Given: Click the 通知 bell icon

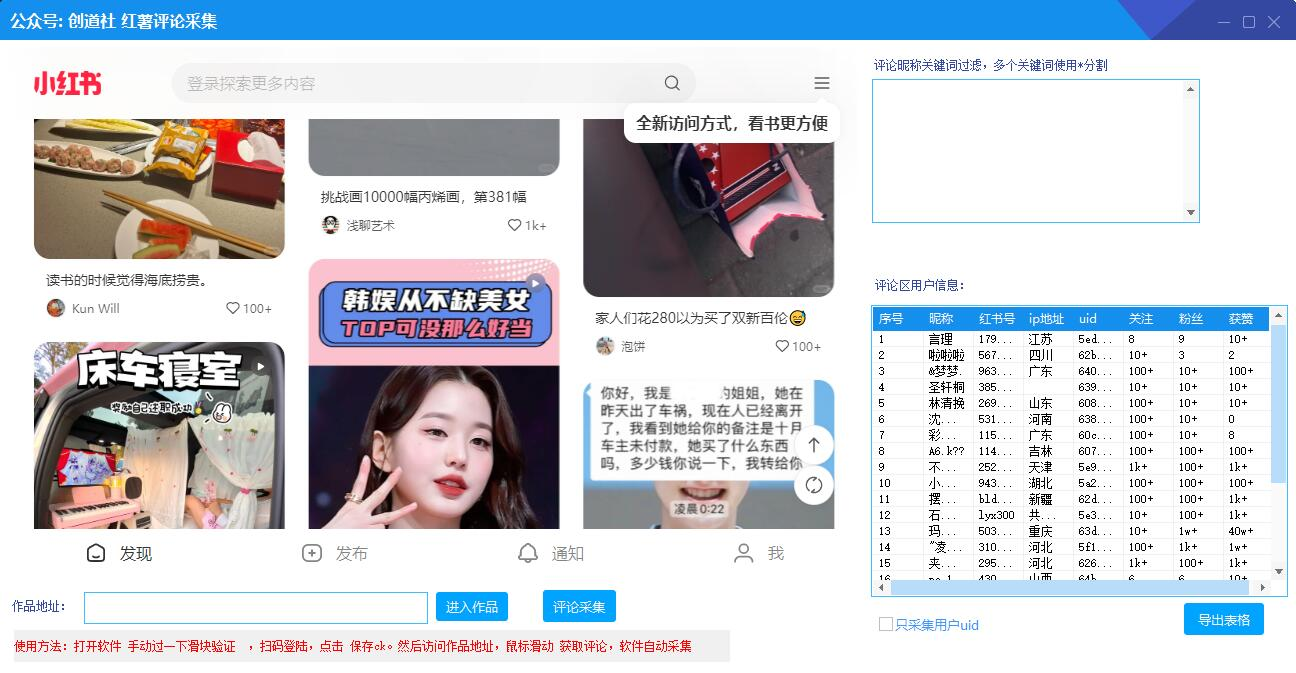Looking at the screenshot, I should coord(529,552).
